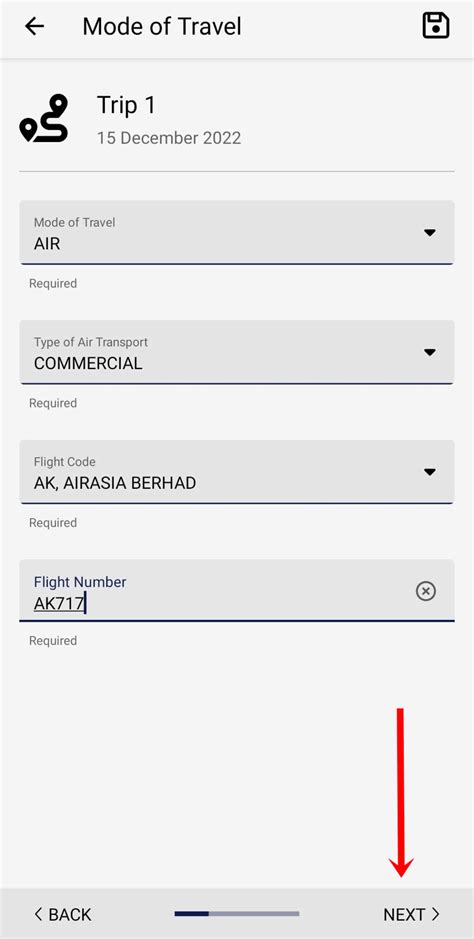The width and height of the screenshot is (474, 939).
Task: Tap the chevron beside NEXT
Action: point(435,914)
